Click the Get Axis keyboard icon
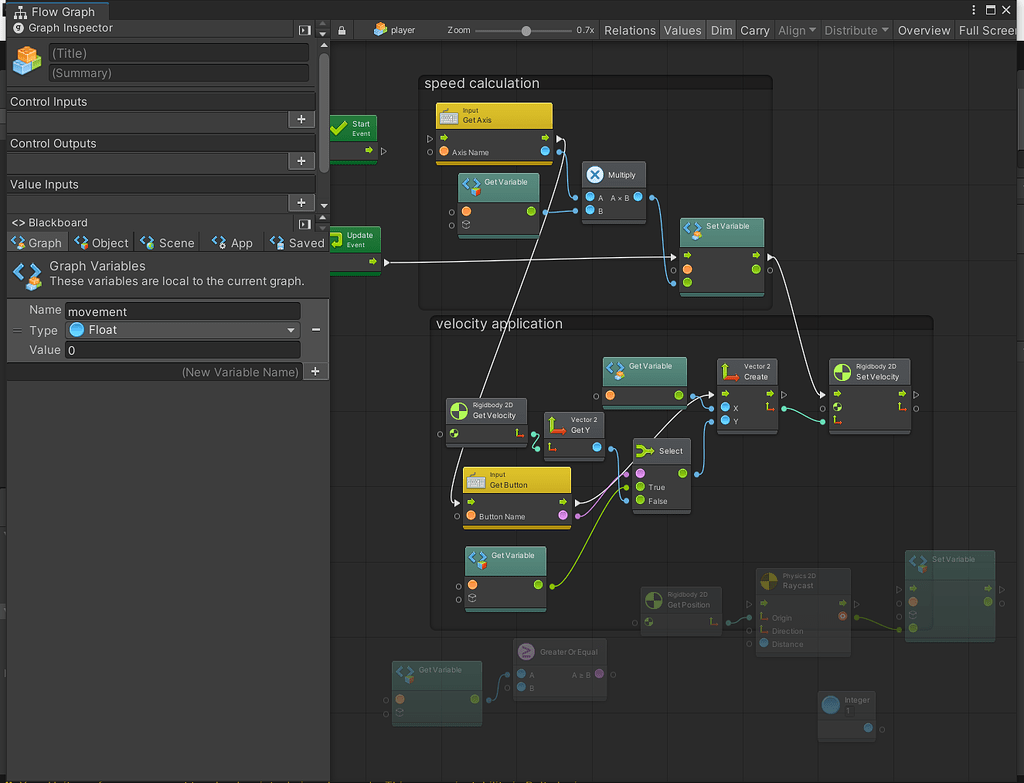Screen dimensions: 1024x783 click(x=449, y=116)
